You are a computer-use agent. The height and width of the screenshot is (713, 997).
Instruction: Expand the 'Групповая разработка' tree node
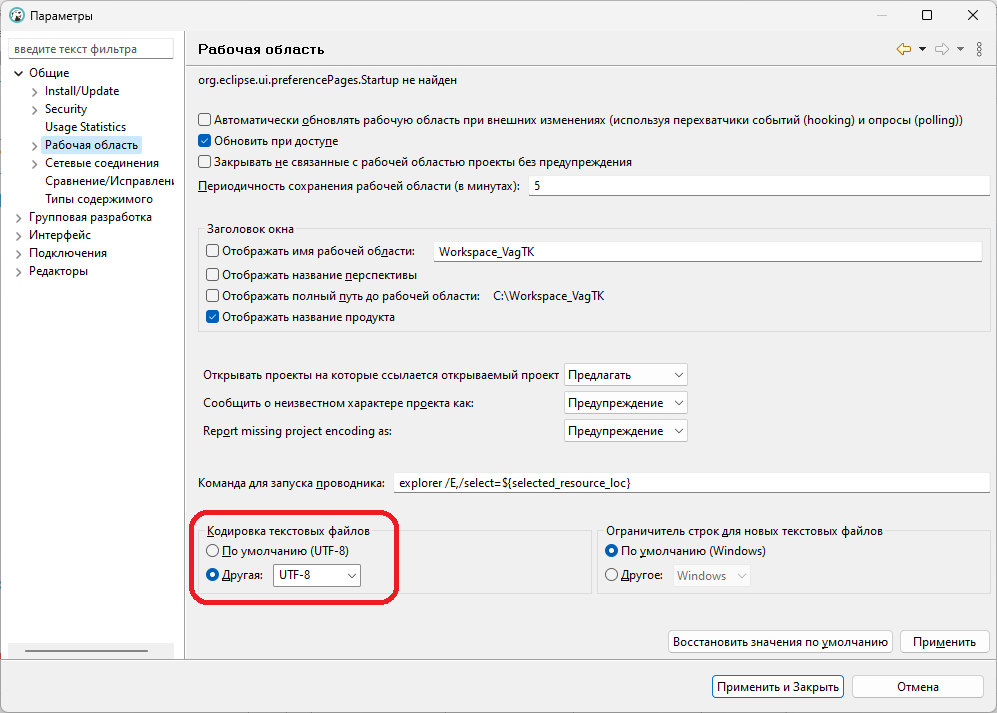click(19, 217)
